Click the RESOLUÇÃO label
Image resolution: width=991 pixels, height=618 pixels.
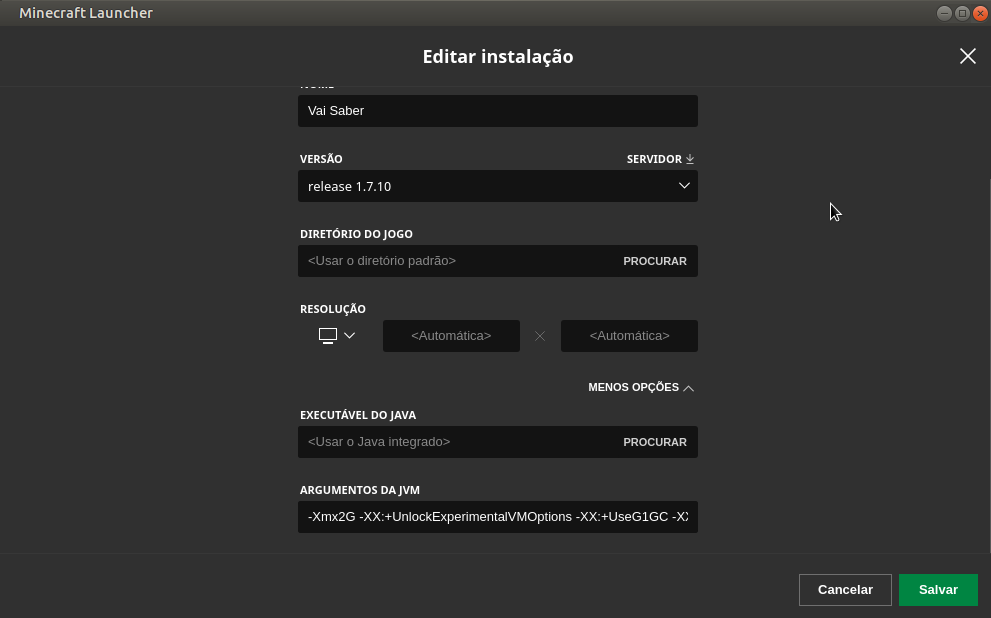click(x=333, y=309)
